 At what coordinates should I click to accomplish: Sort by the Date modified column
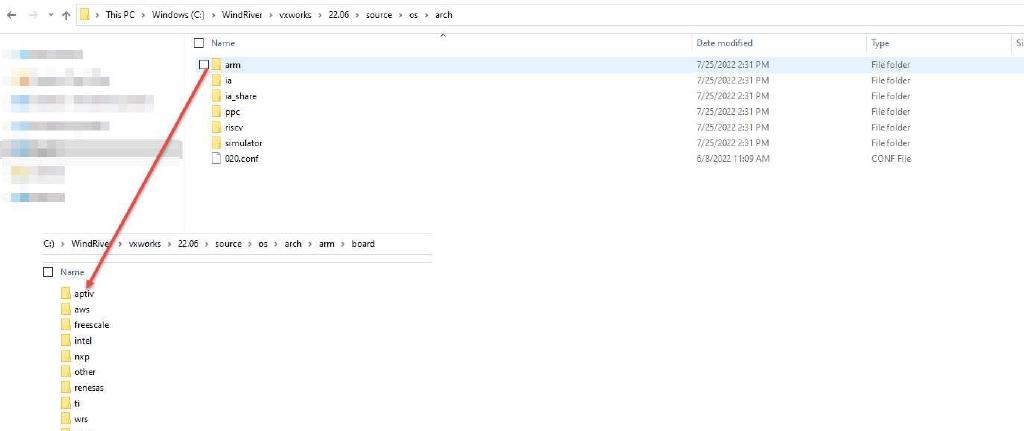724,43
